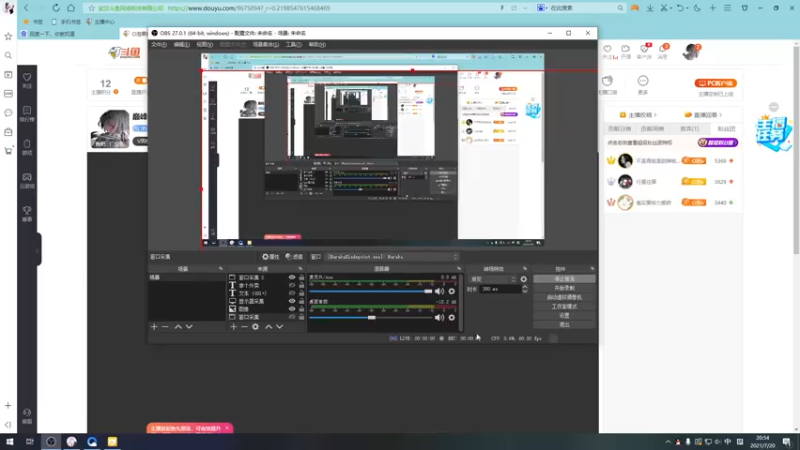Toggle visibility of image source
This screenshot has width=800, height=450.
(292, 309)
